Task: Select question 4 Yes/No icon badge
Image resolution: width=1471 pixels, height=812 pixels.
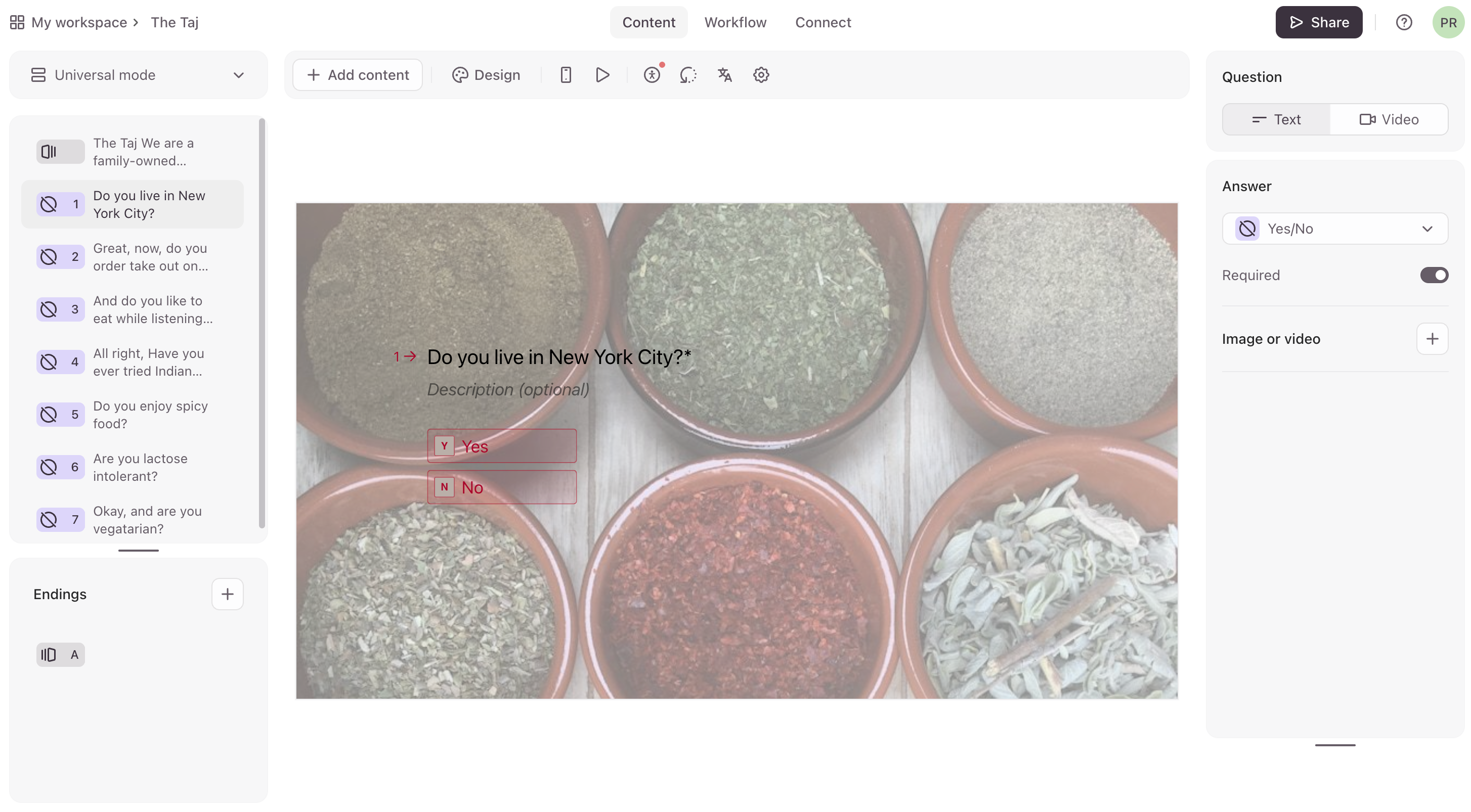Action: tap(61, 362)
